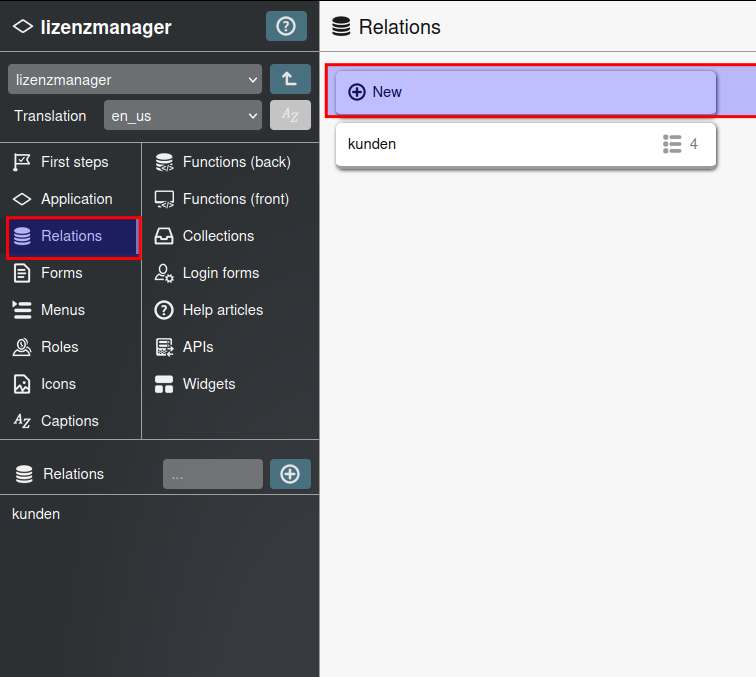The height and width of the screenshot is (677, 756).
Task: Click the plus button next to filter field
Action: click(x=290, y=474)
